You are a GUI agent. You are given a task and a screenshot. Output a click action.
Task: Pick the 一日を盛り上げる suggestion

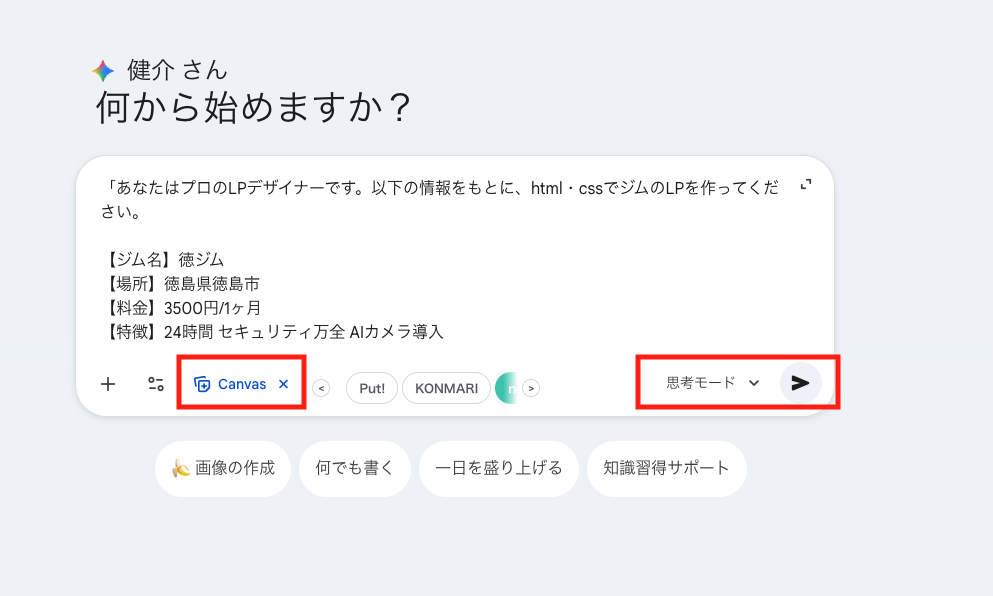[x=499, y=468]
